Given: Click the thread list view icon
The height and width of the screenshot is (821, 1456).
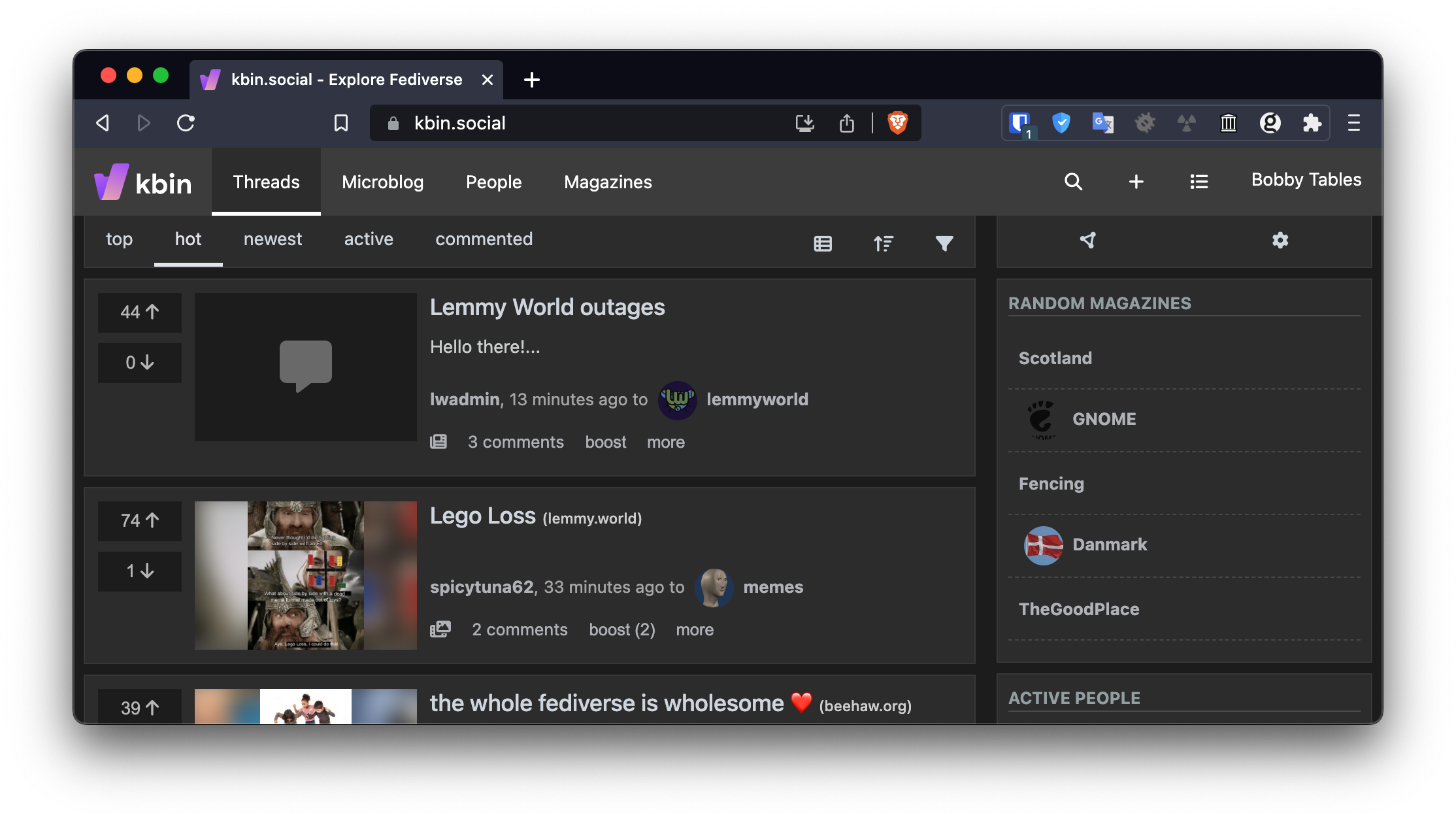Looking at the screenshot, I should pyautogui.click(x=824, y=242).
